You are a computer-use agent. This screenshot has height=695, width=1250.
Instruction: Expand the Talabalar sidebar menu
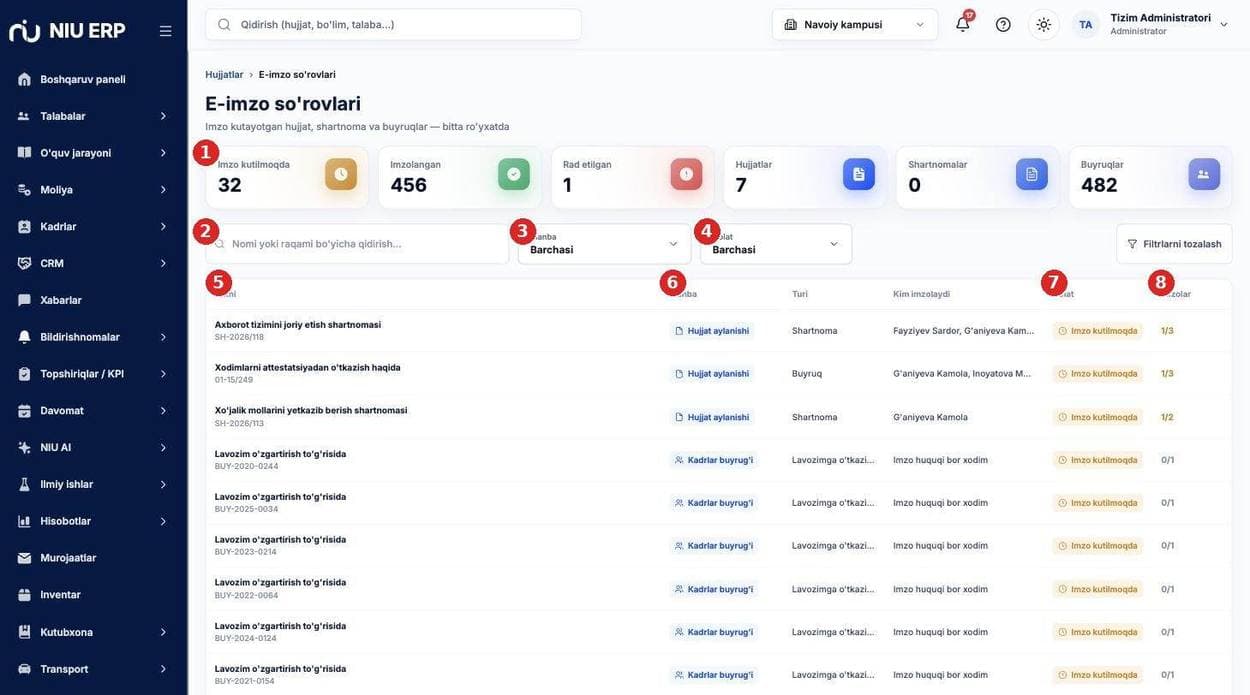point(93,116)
